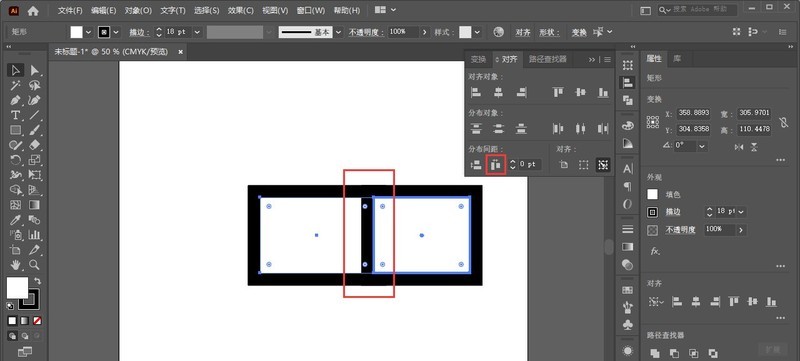This screenshot has width=800, height=361.
Task: Select the Gradient tool in toolbar
Action: [35, 205]
